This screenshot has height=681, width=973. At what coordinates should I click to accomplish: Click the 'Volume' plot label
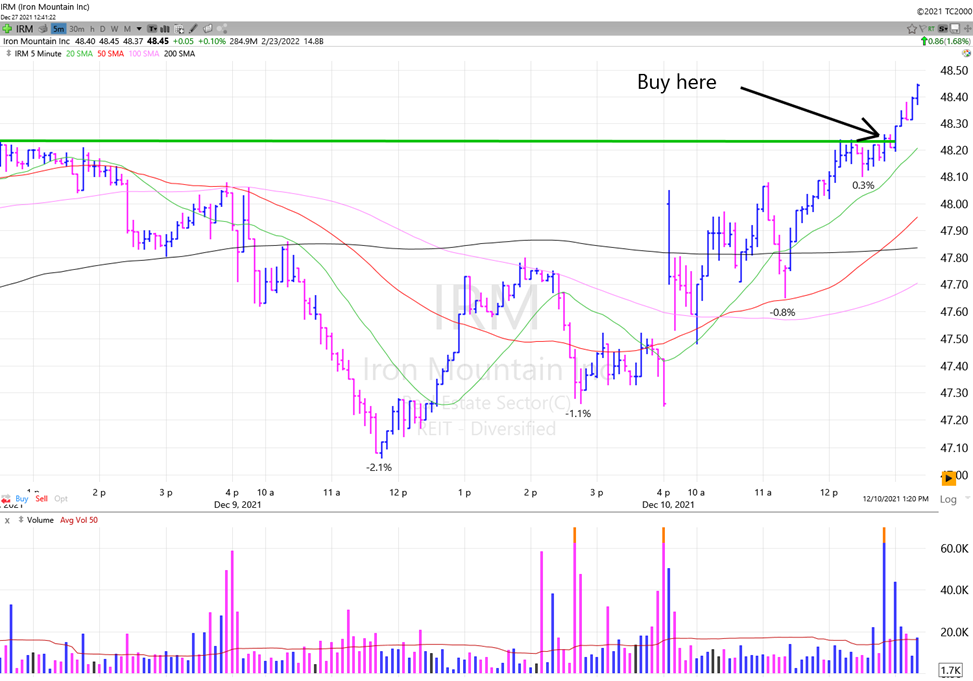tap(40, 520)
